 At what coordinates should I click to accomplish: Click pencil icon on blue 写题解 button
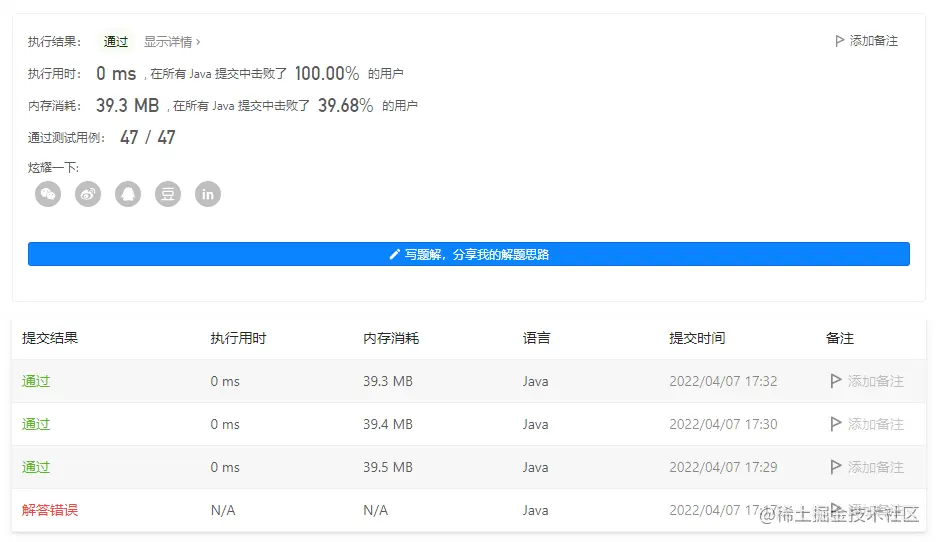[x=394, y=255]
